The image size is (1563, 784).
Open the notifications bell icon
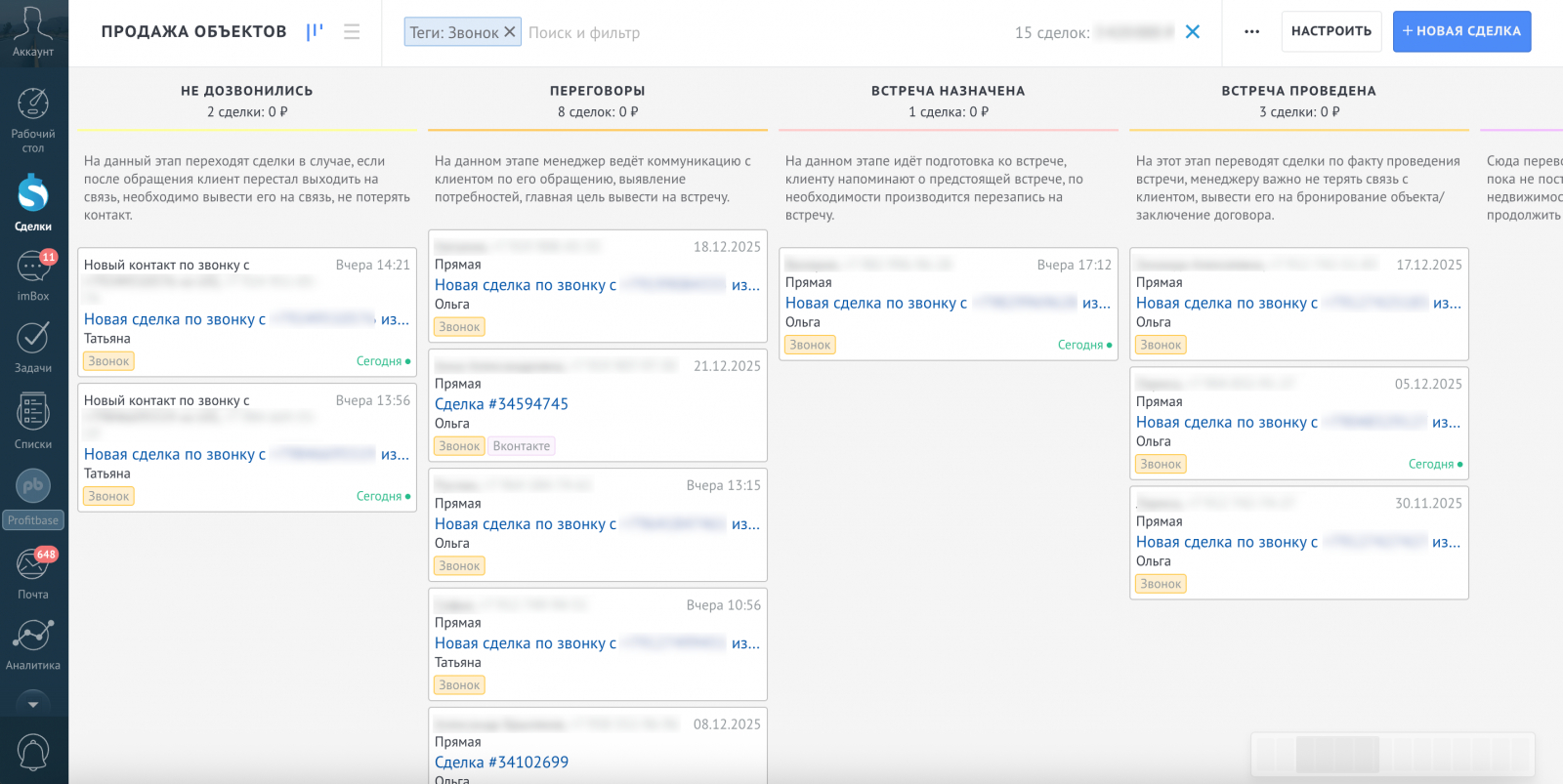(33, 752)
